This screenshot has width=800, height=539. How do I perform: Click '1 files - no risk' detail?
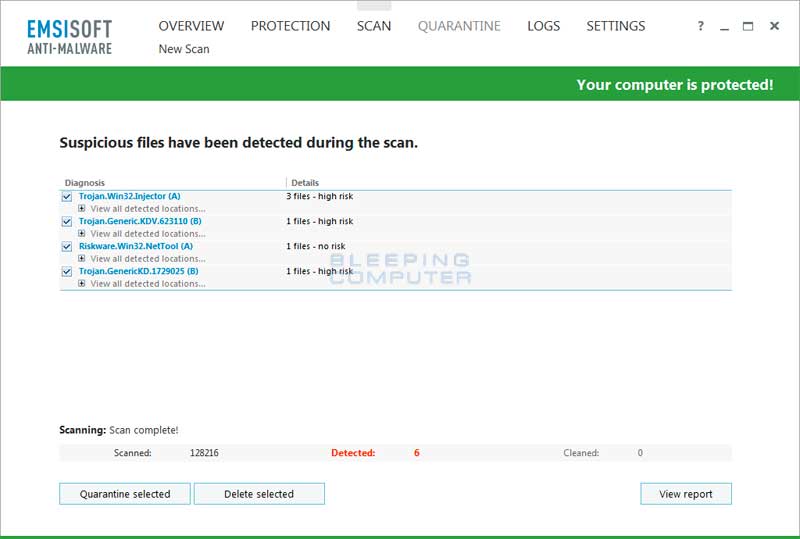(x=316, y=246)
